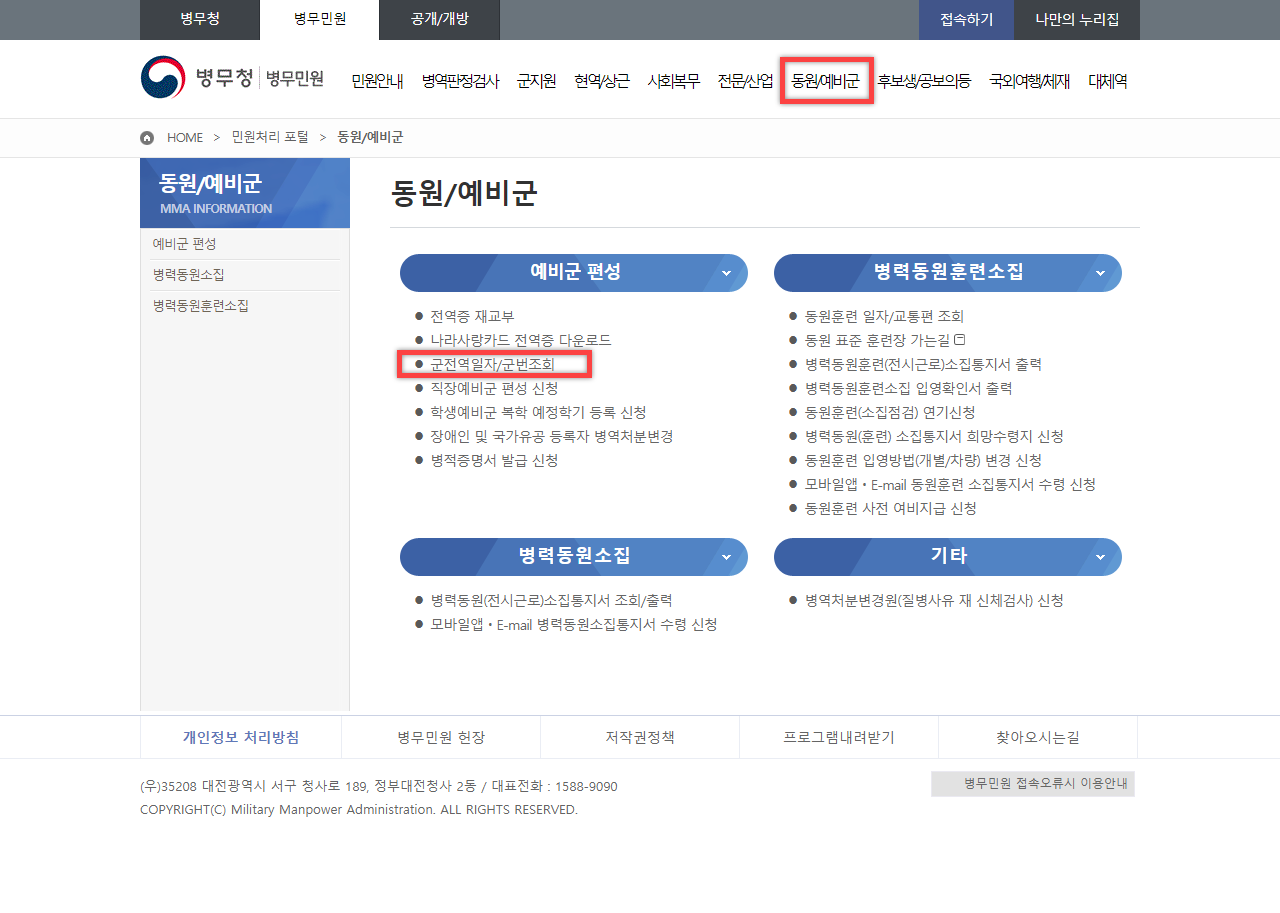Viewport: 1280px width, 913px height.
Task: Open the 사회복무 navigation menu
Action: pos(674,82)
